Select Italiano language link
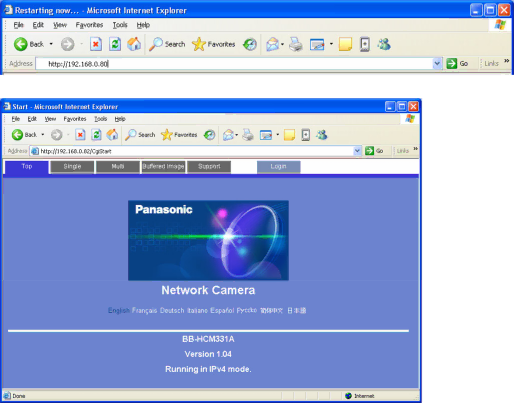Screen dimensions: 514x403 197,310
